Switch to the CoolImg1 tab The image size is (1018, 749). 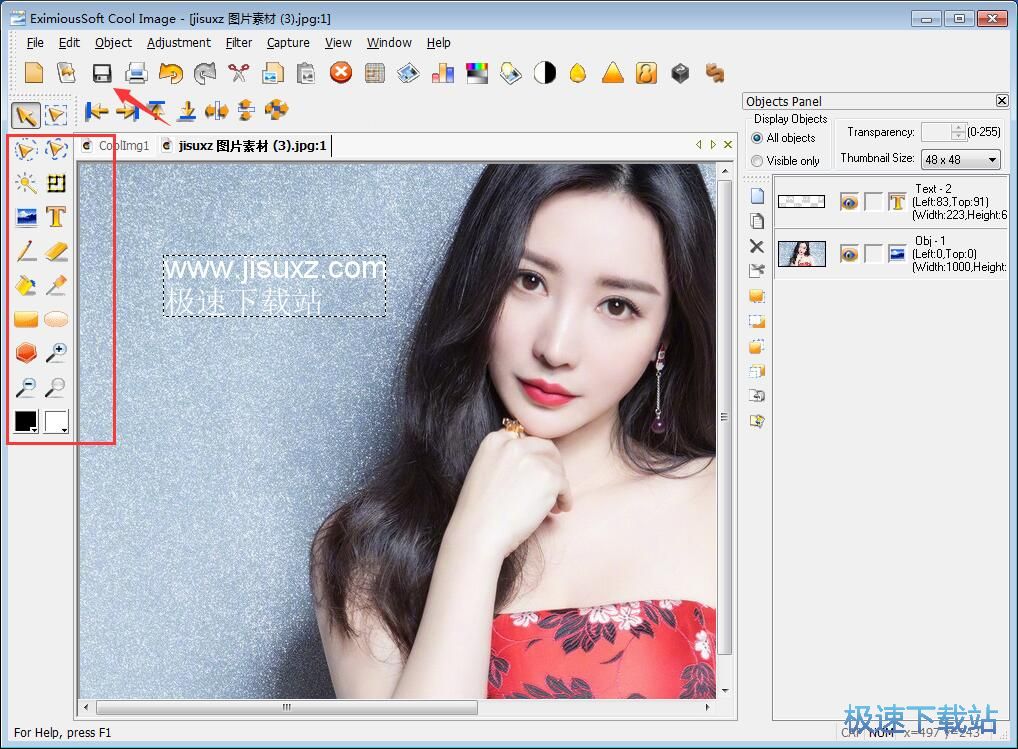click(117, 146)
